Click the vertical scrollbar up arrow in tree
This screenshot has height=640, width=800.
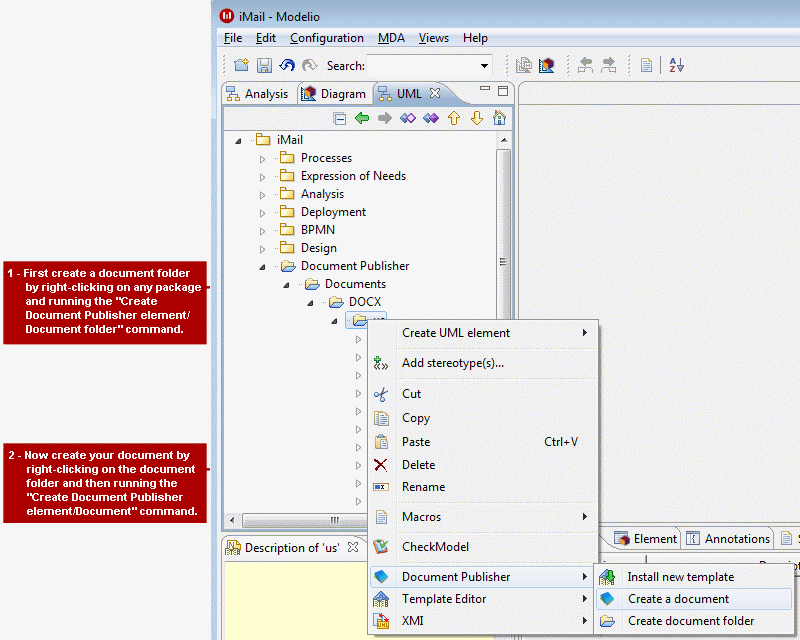click(504, 140)
